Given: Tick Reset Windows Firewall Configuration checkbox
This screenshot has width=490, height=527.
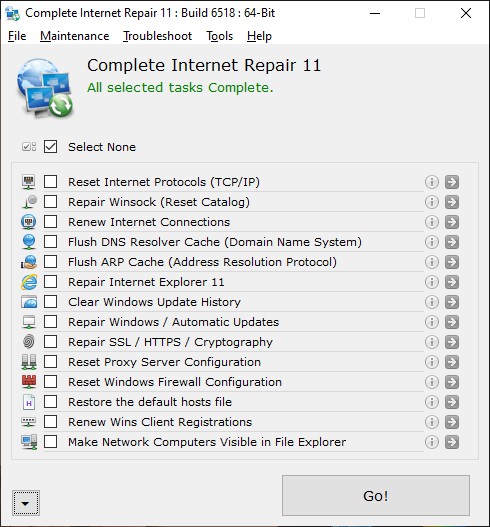Looking at the screenshot, I should tap(50, 382).
